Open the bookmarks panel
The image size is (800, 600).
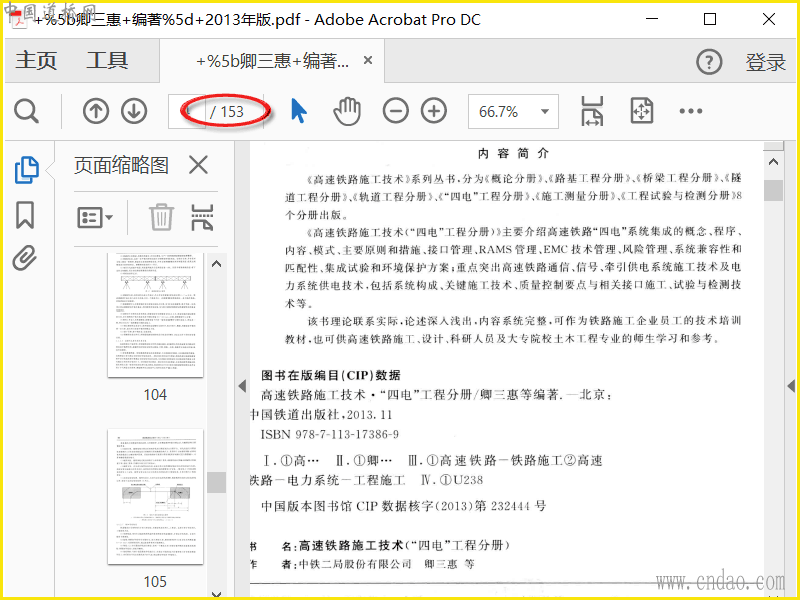pyautogui.click(x=25, y=215)
